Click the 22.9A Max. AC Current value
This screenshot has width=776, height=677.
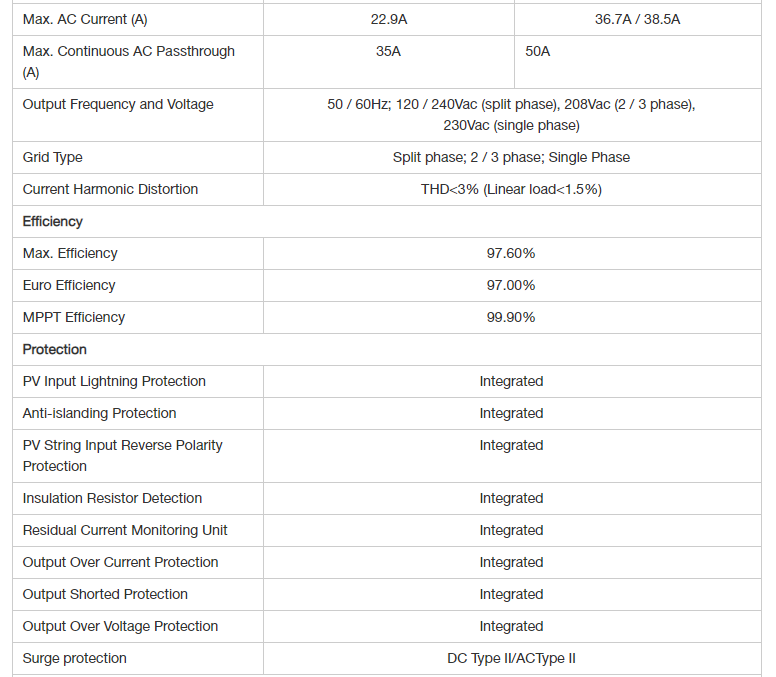click(x=388, y=19)
